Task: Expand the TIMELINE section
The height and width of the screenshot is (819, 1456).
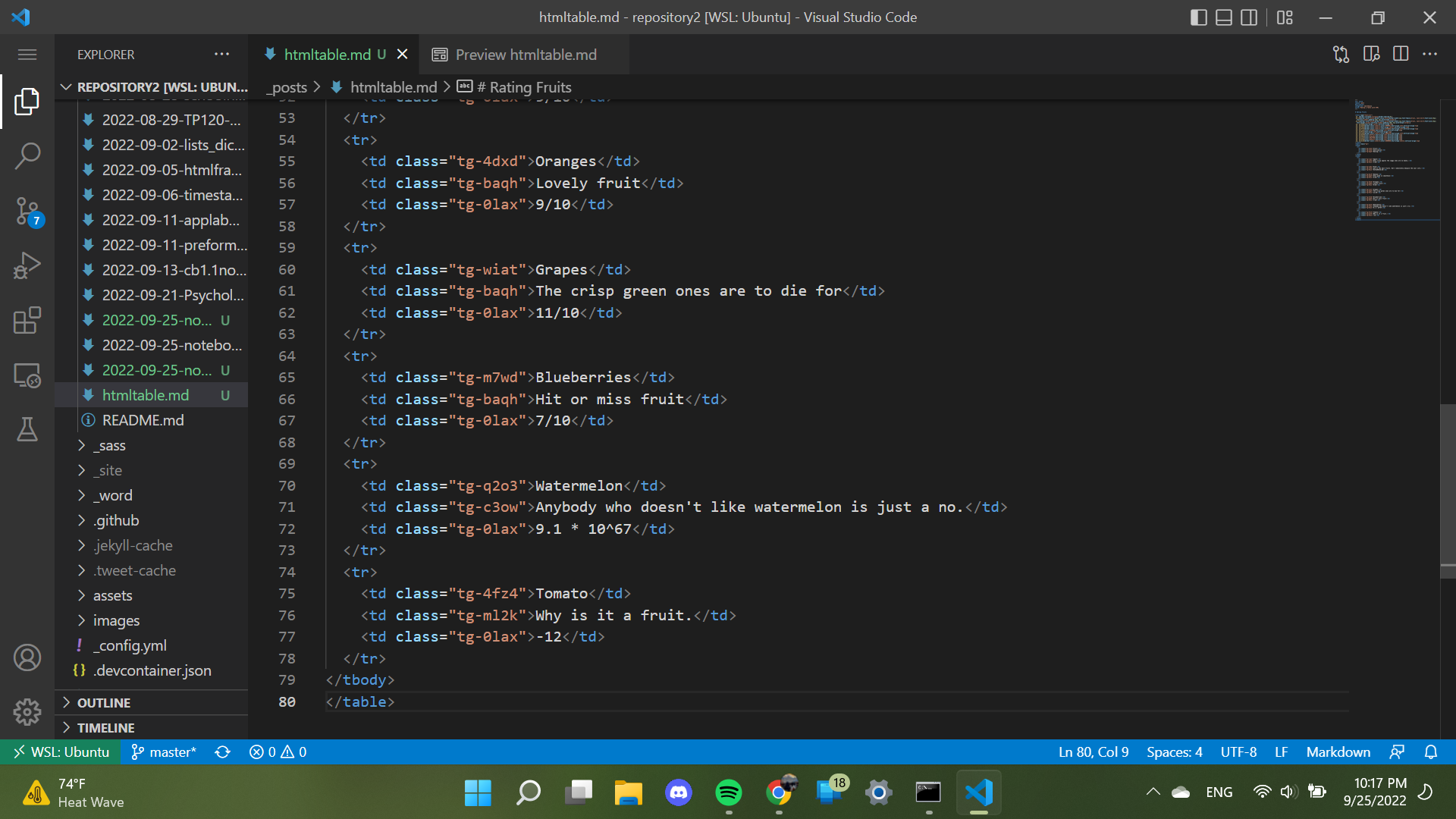Action: coord(152,727)
